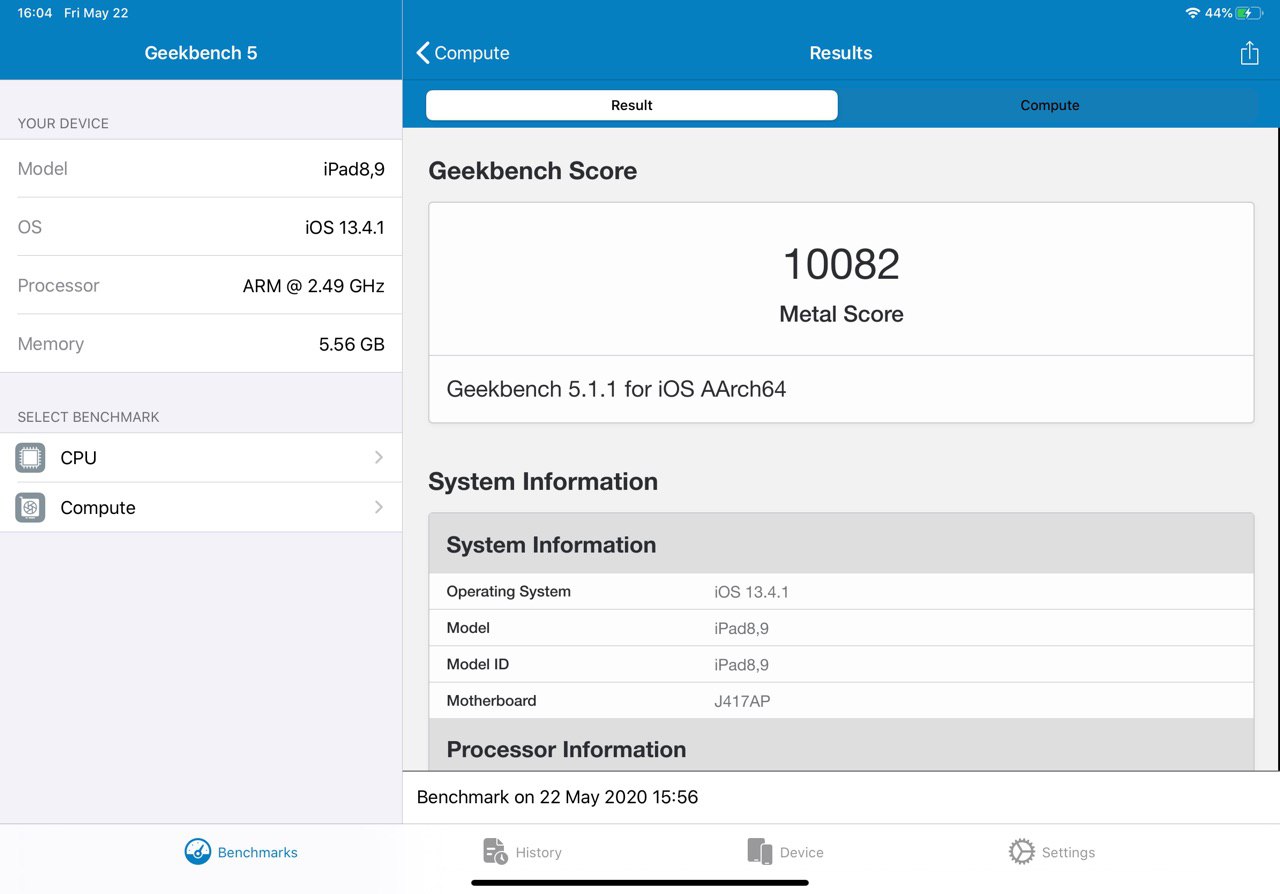Tap the sidebar OS row label
The image size is (1280, 894).
(30, 227)
